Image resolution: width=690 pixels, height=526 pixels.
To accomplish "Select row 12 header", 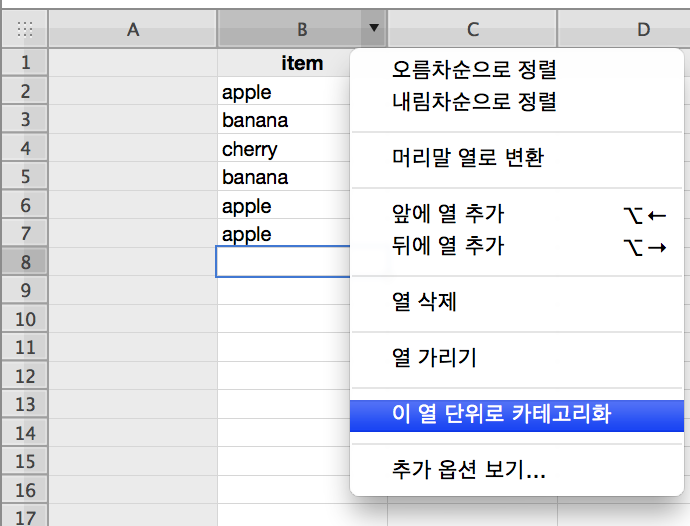I will coord(25,376).
